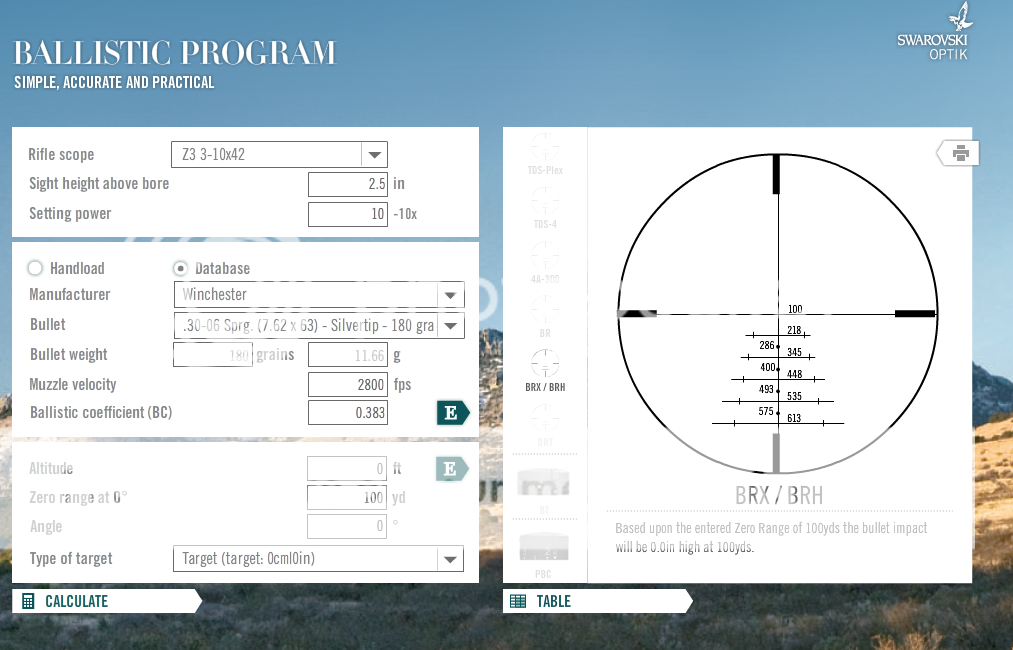
Task: Click the printer icon
Action: click(x=959, y=153)
